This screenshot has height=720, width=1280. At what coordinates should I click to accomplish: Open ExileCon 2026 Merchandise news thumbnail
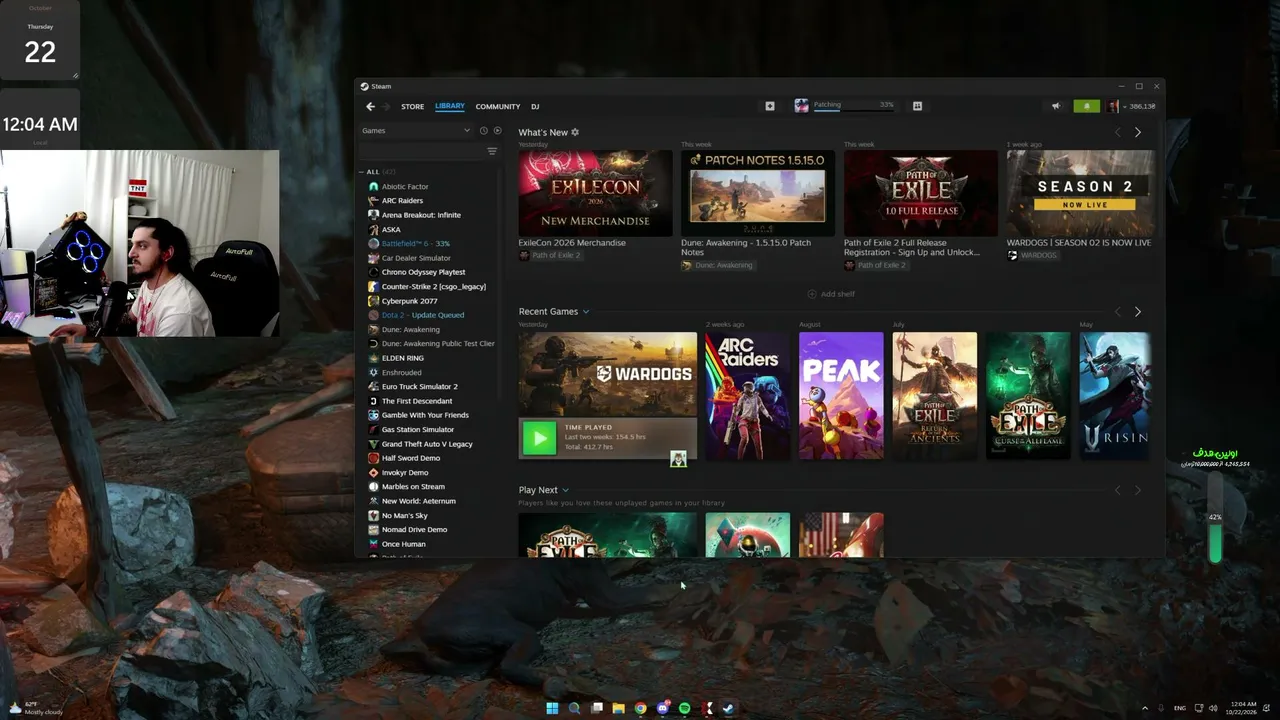[x=595, y=193]
